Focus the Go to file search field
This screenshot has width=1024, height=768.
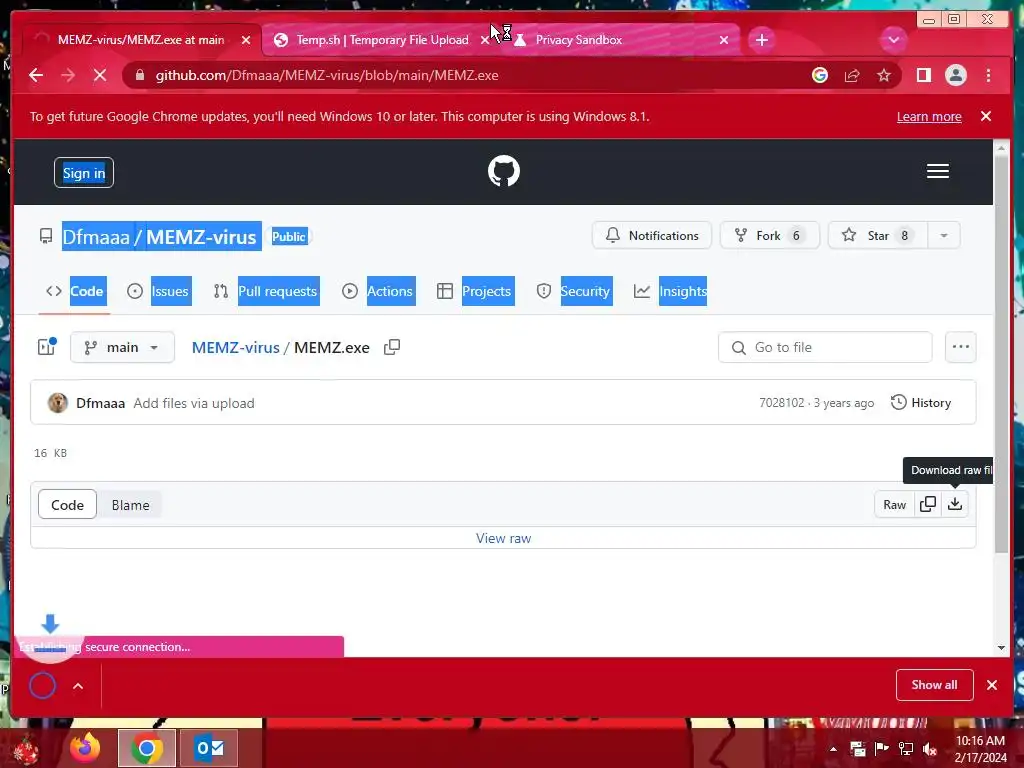coord(825,347)
